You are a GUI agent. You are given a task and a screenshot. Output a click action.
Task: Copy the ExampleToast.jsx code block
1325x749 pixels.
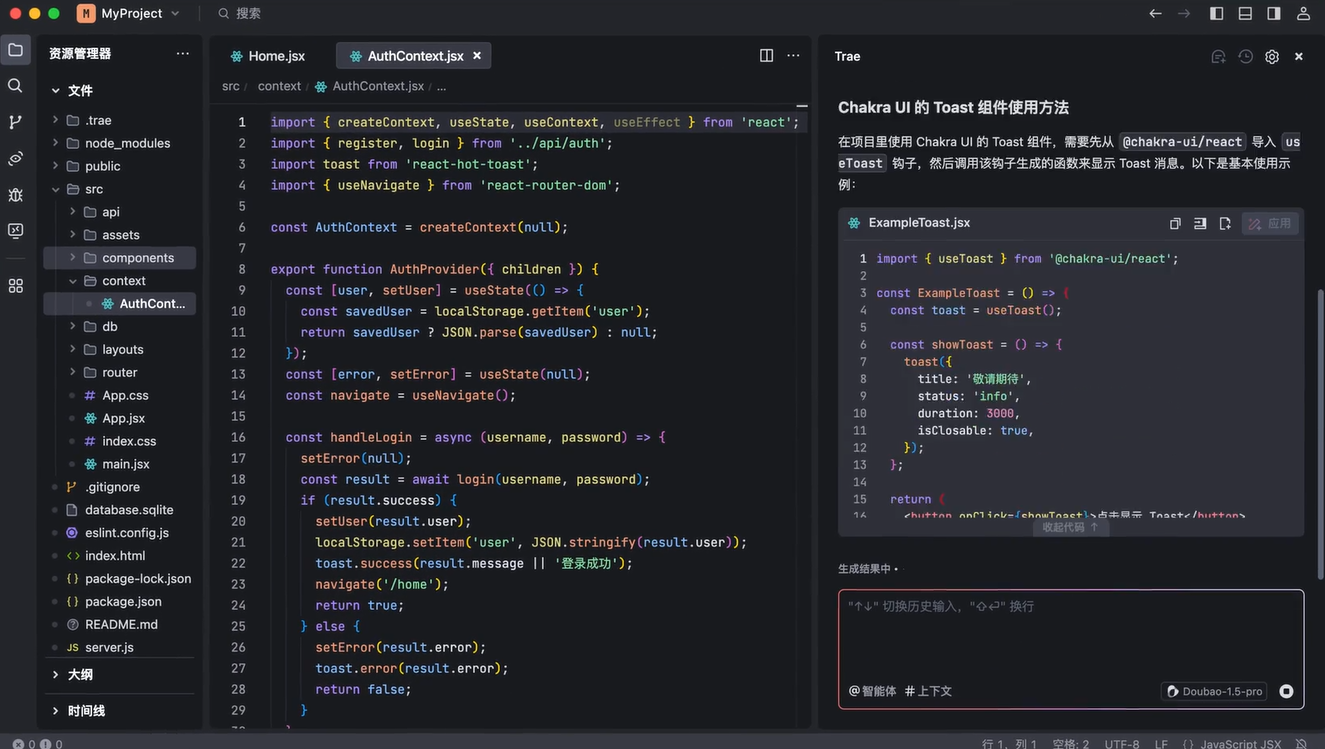click(1175, 223)
